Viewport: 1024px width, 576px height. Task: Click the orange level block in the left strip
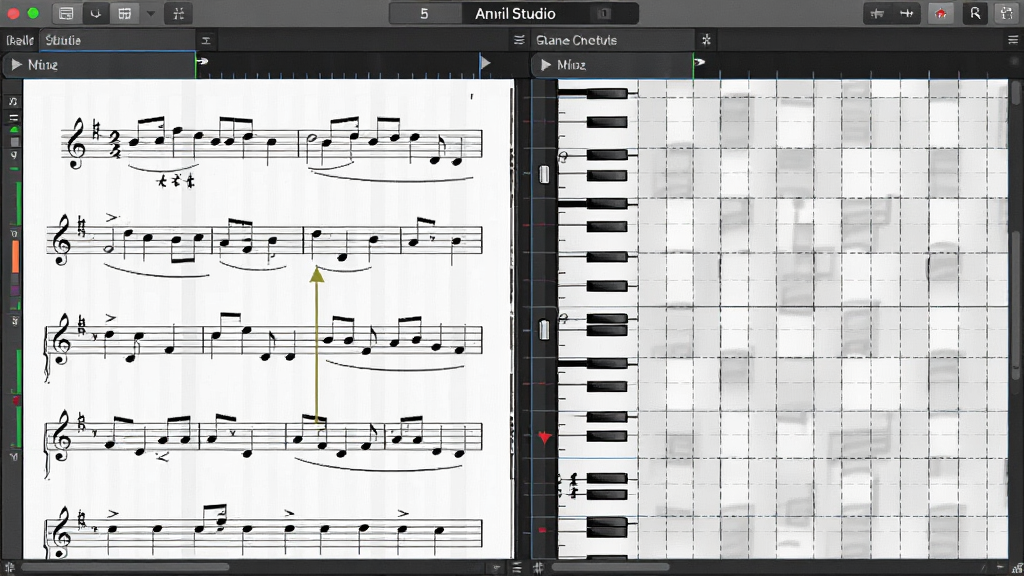click(15, 255)
